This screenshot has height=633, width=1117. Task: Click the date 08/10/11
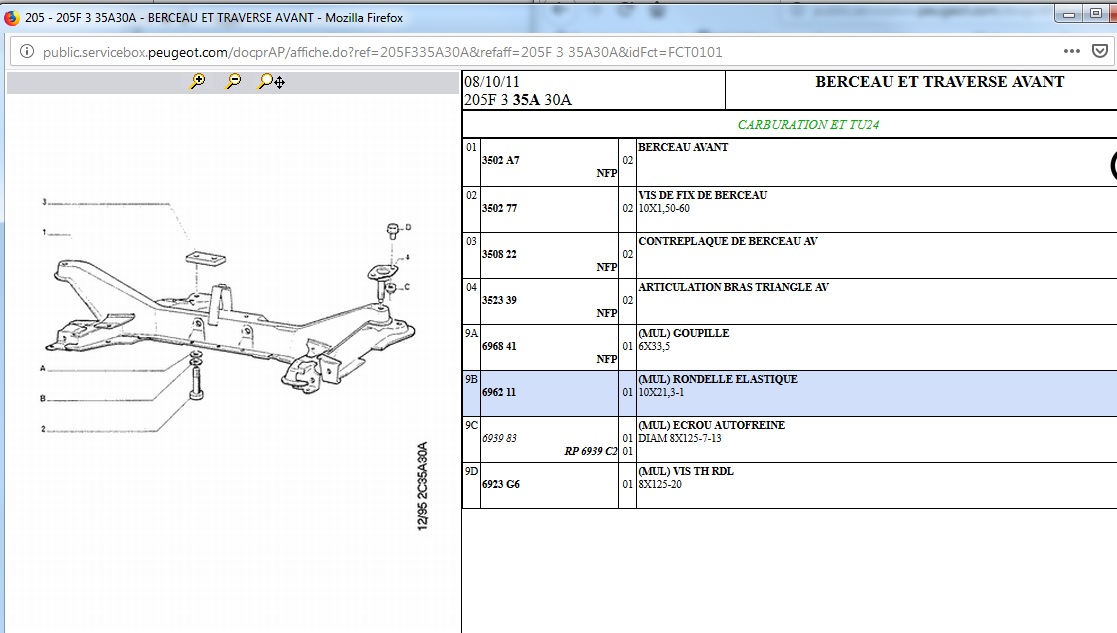[492, 82]
